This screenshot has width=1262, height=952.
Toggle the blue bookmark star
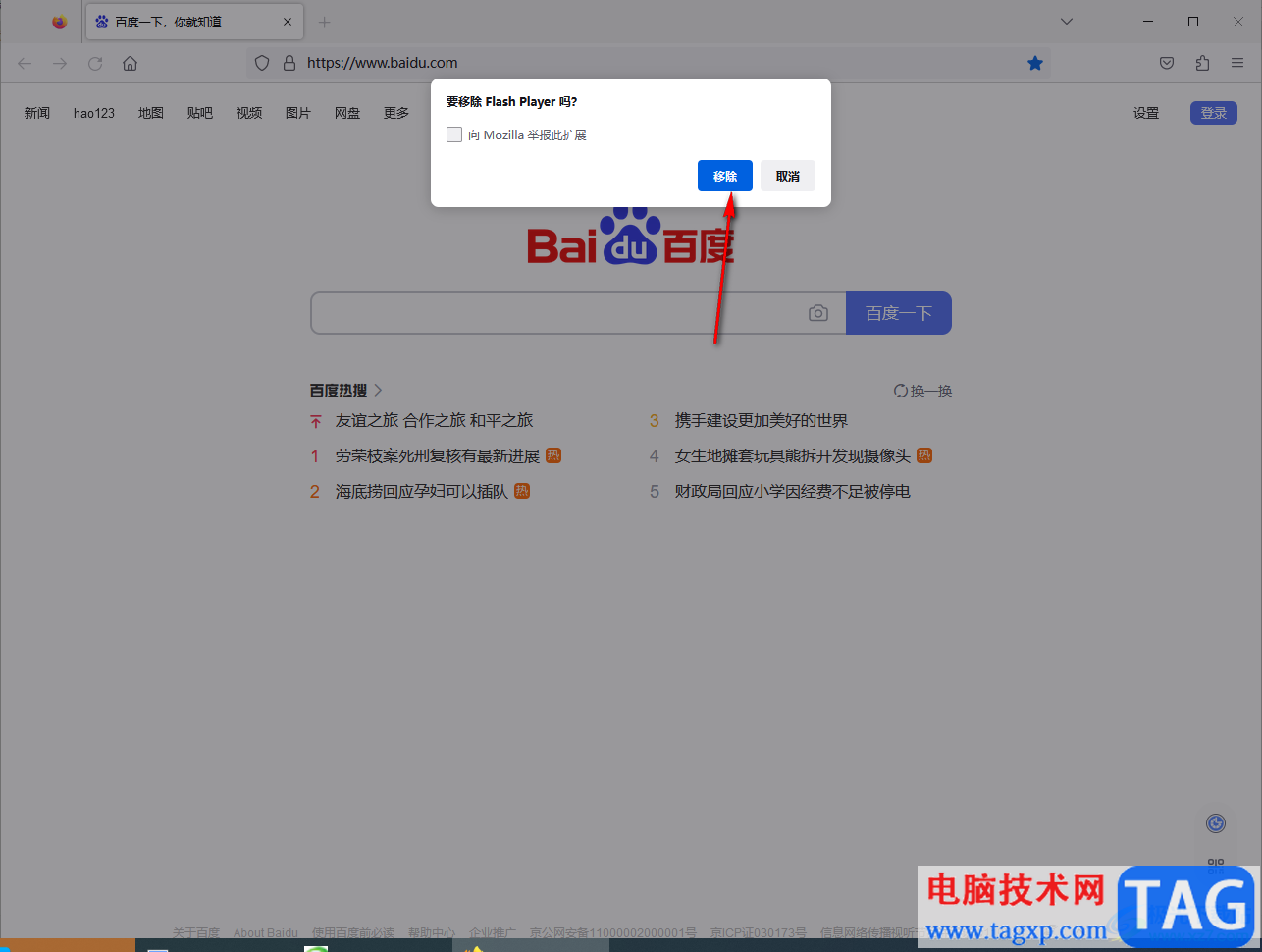click(1035, 63)
